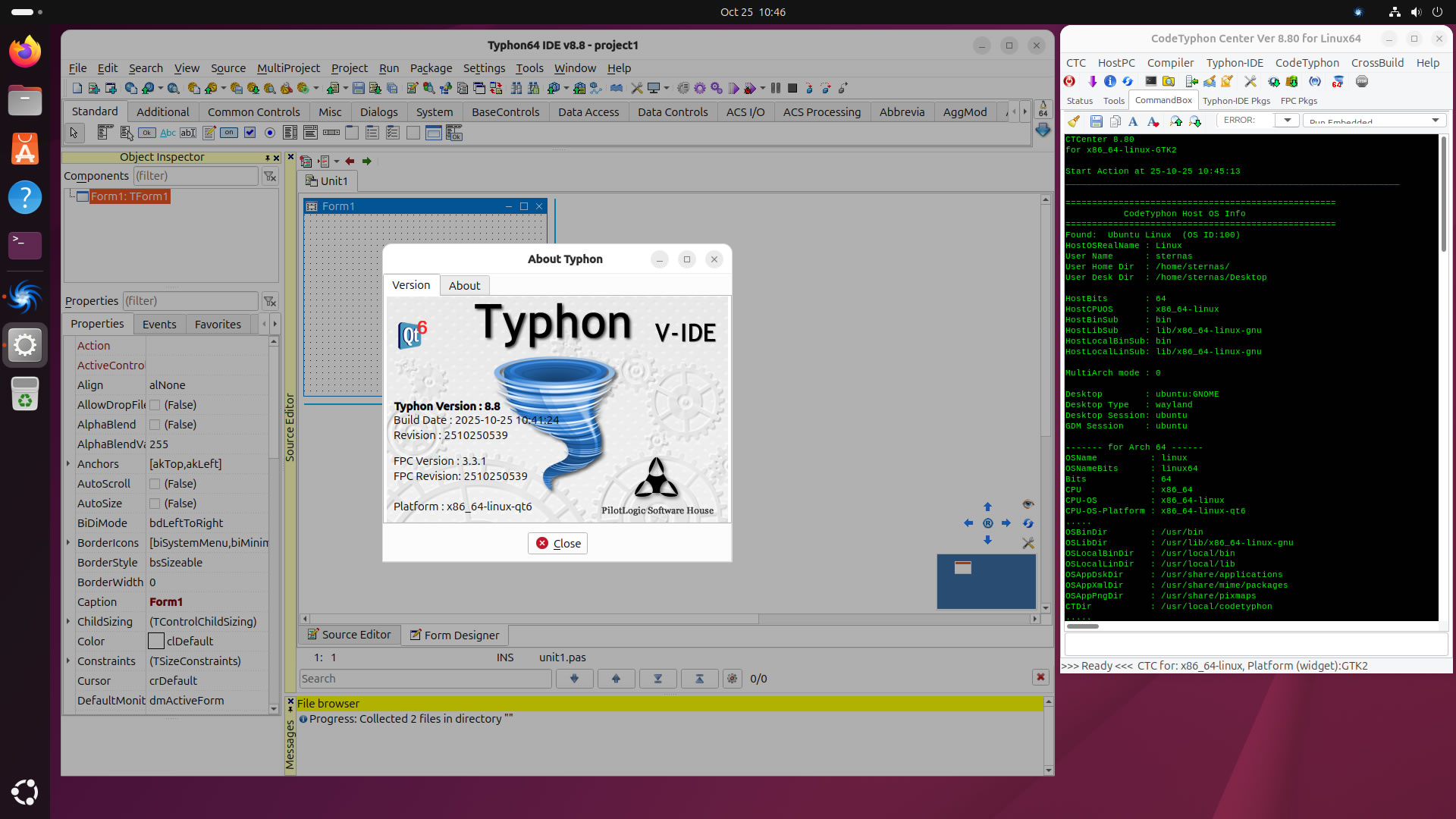Open the MultiProject menu
1456x819 pixels.
tap(288, 68)
